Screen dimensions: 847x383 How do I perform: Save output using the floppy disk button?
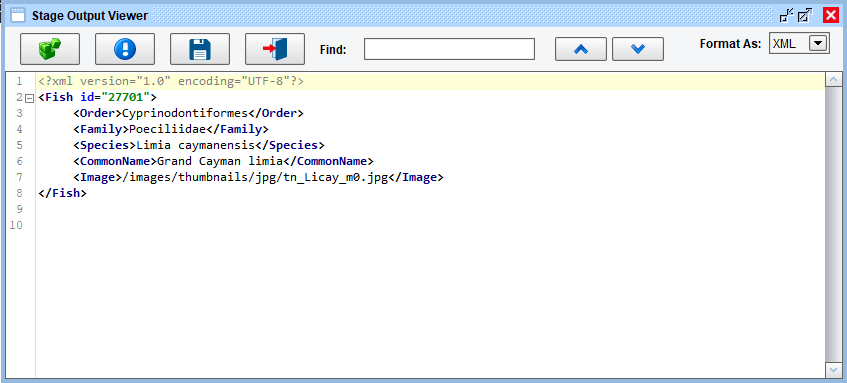click(200, 49)
